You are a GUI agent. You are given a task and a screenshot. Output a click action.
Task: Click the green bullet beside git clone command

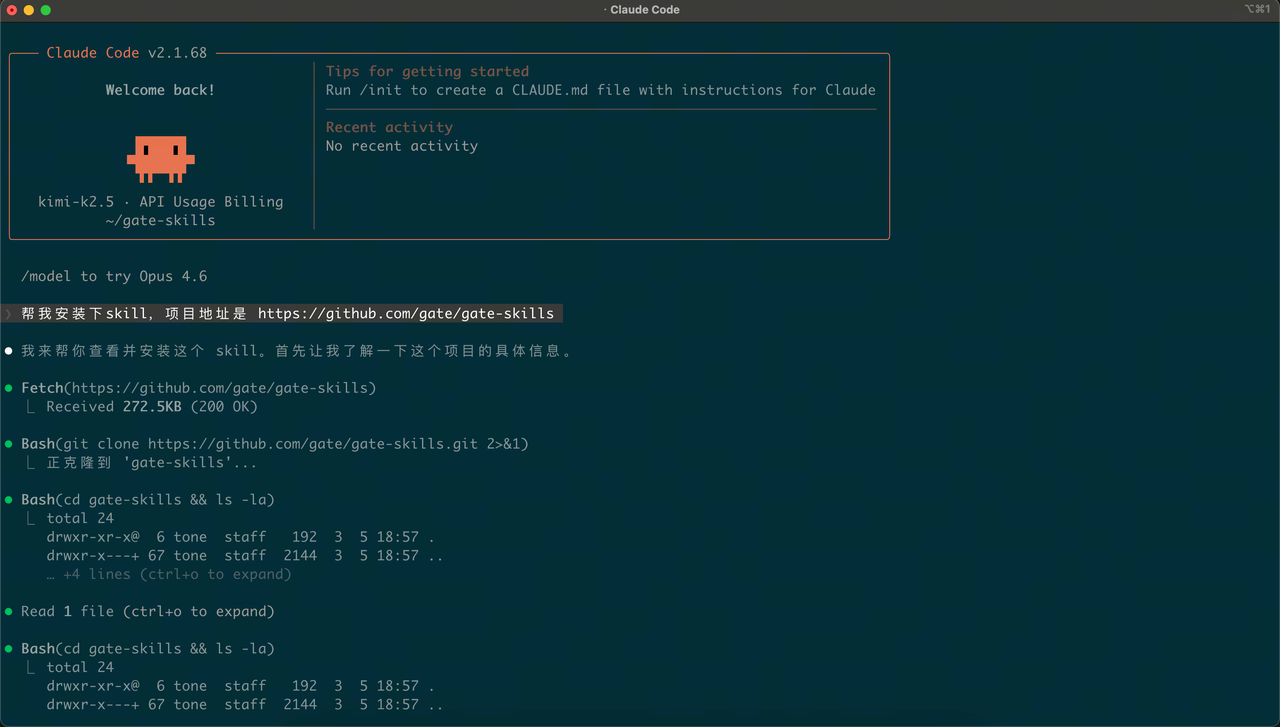(9, 444)
